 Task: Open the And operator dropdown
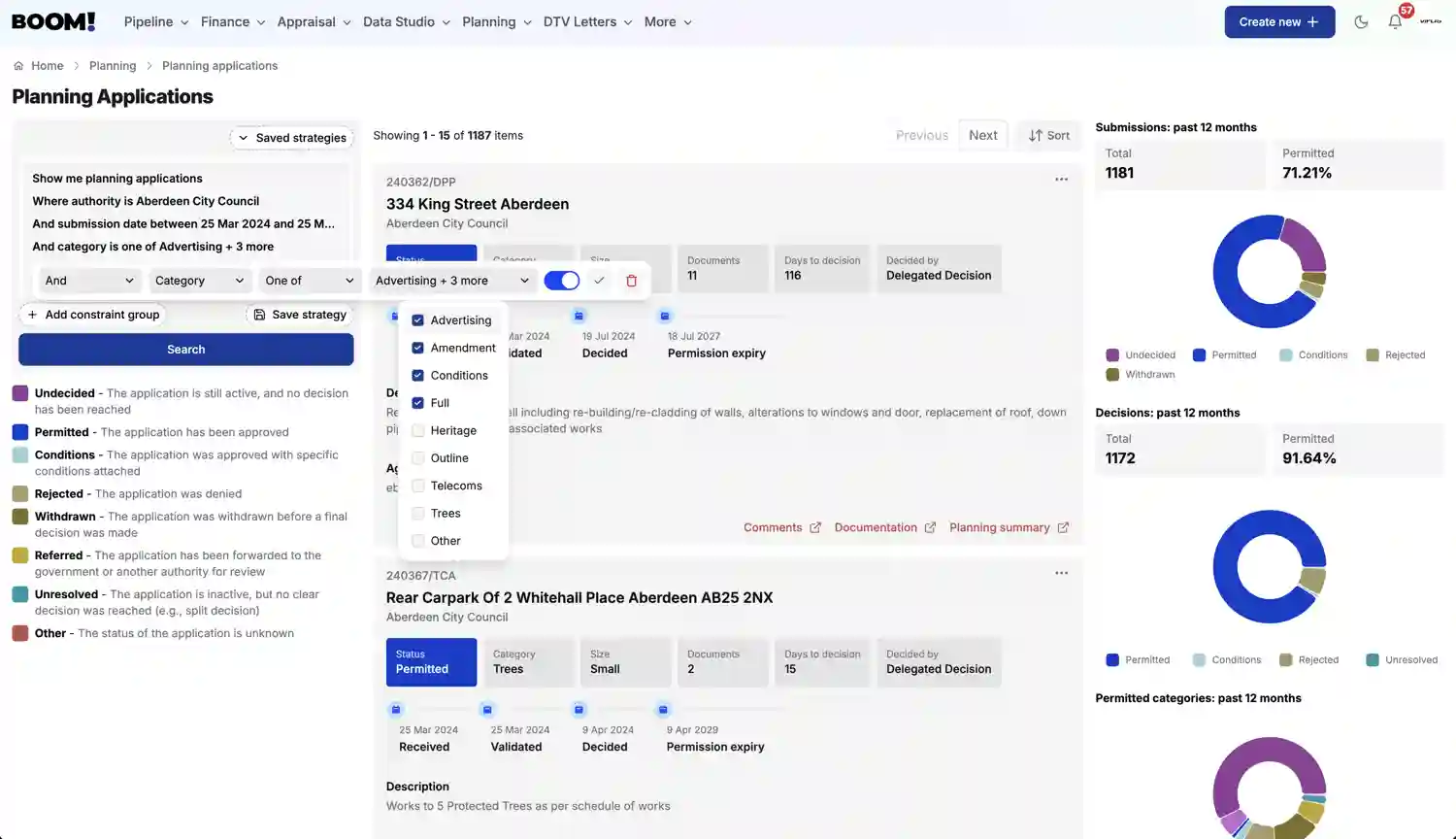89,281
